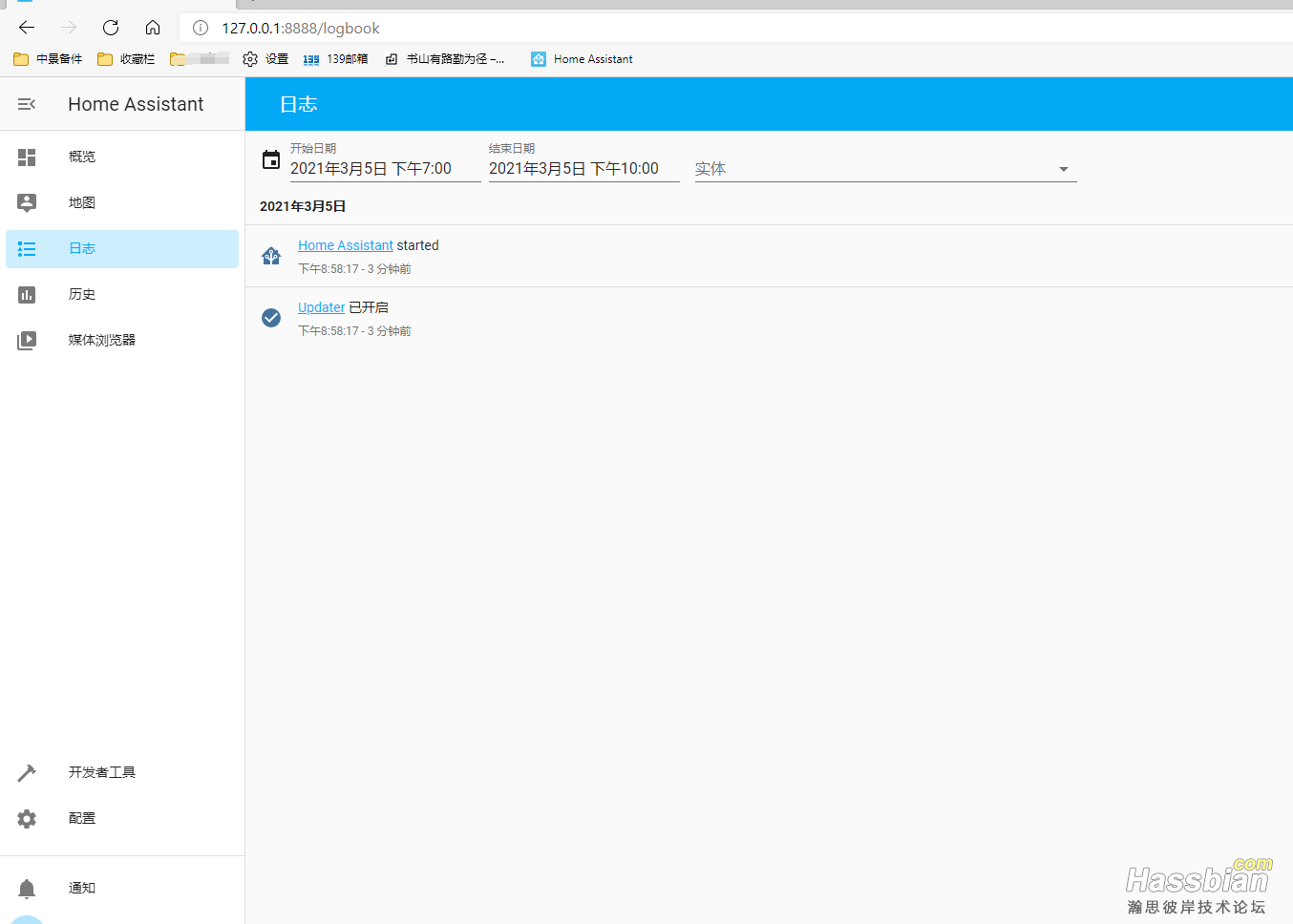This screenshot has height=924, width=1293.
Task: Click the Updater checkmark circle icon
Action: coord(271,318)
